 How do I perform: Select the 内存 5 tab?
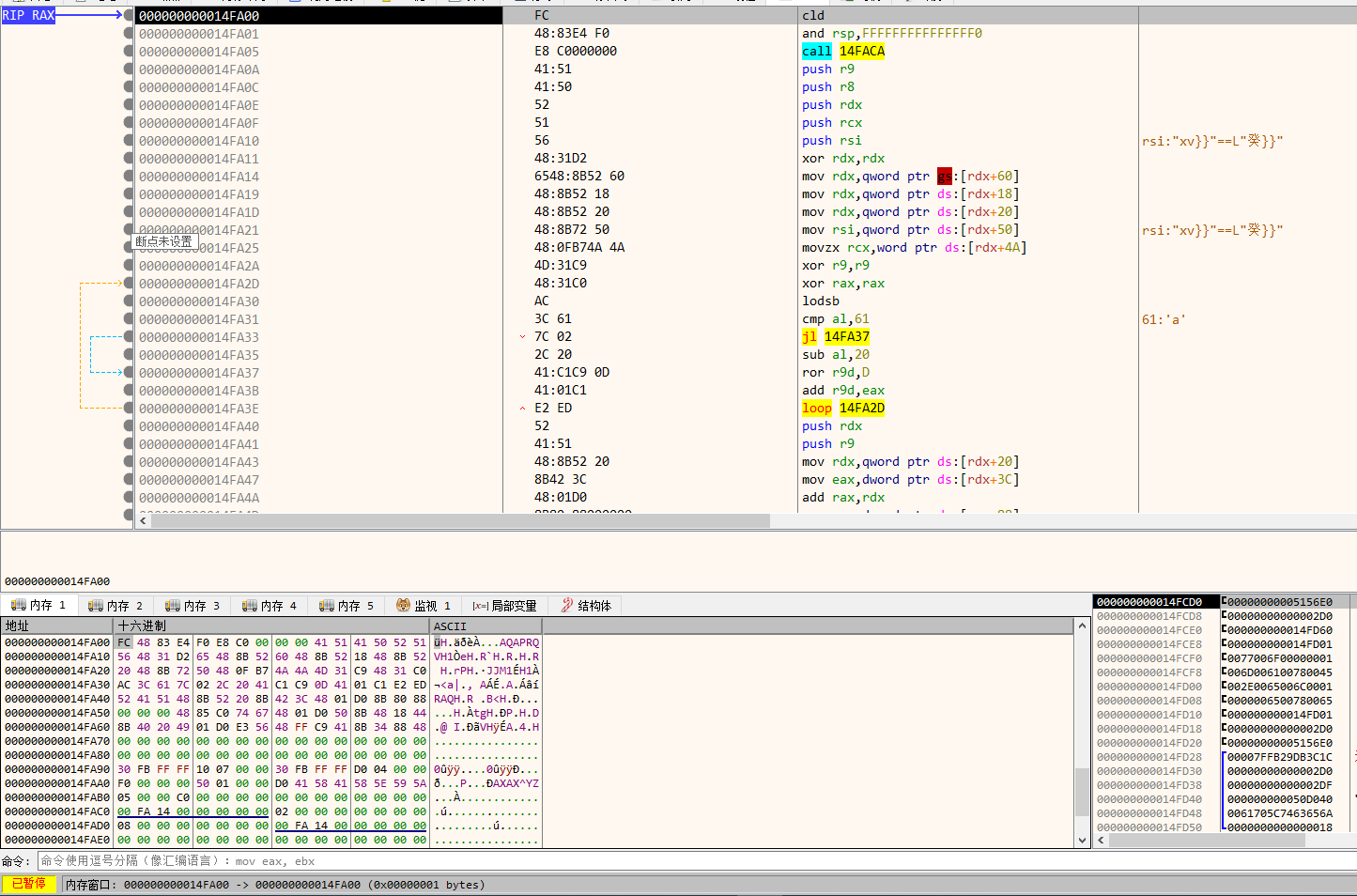coord(347,606)
